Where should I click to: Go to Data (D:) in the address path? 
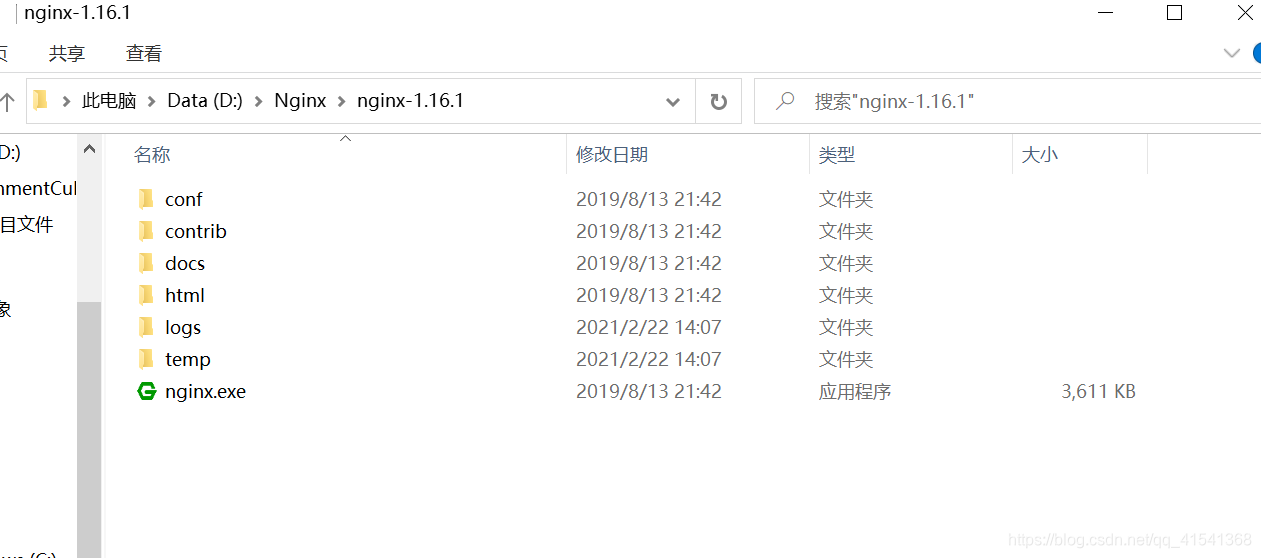tap(205, 101)
